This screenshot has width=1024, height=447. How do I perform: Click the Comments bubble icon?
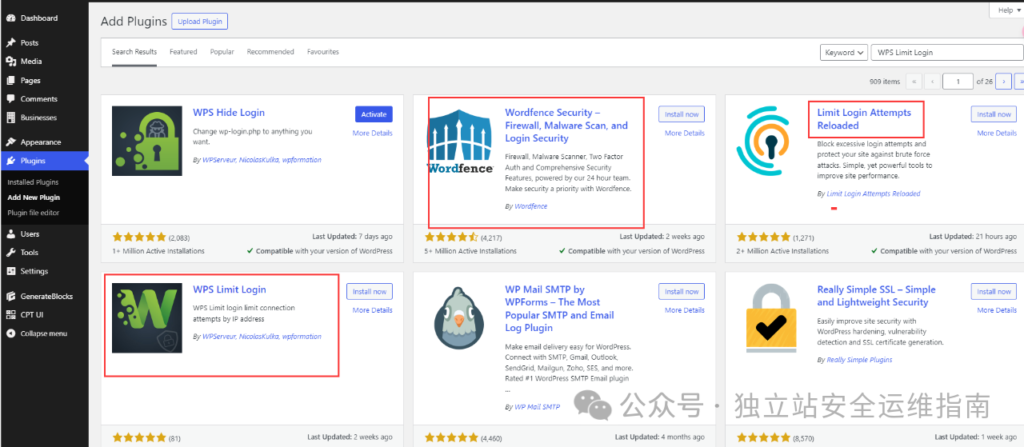[x=10, y=99]
